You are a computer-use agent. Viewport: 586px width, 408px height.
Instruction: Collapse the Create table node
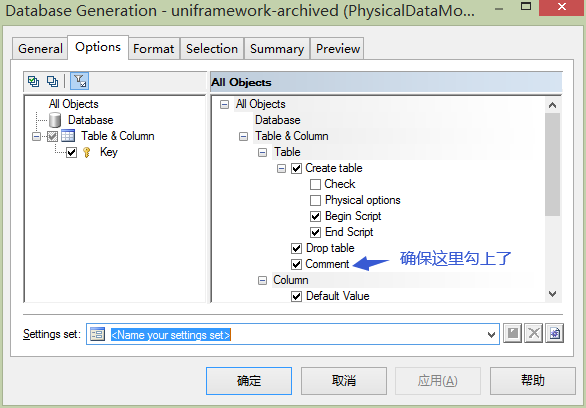(281, 169)
